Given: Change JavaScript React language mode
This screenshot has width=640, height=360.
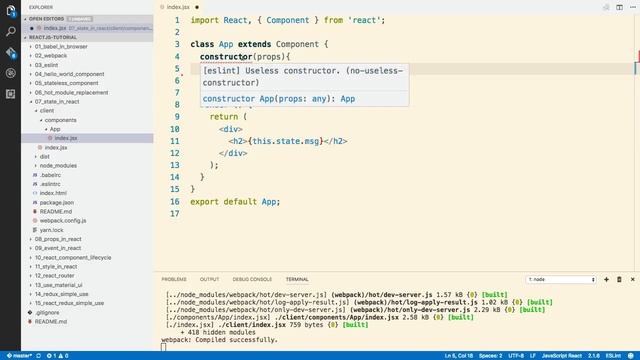Looking at the screenshot, I should tap(562, 356).
